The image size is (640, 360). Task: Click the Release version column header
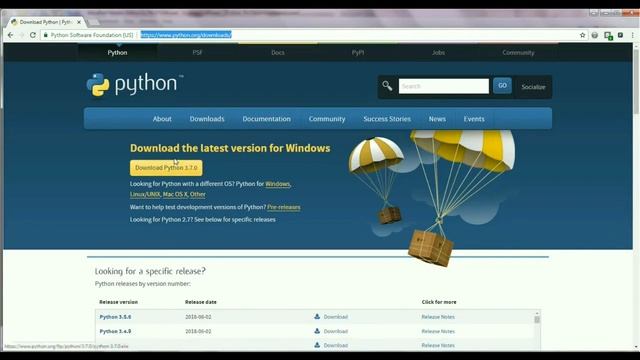[118, 302]
